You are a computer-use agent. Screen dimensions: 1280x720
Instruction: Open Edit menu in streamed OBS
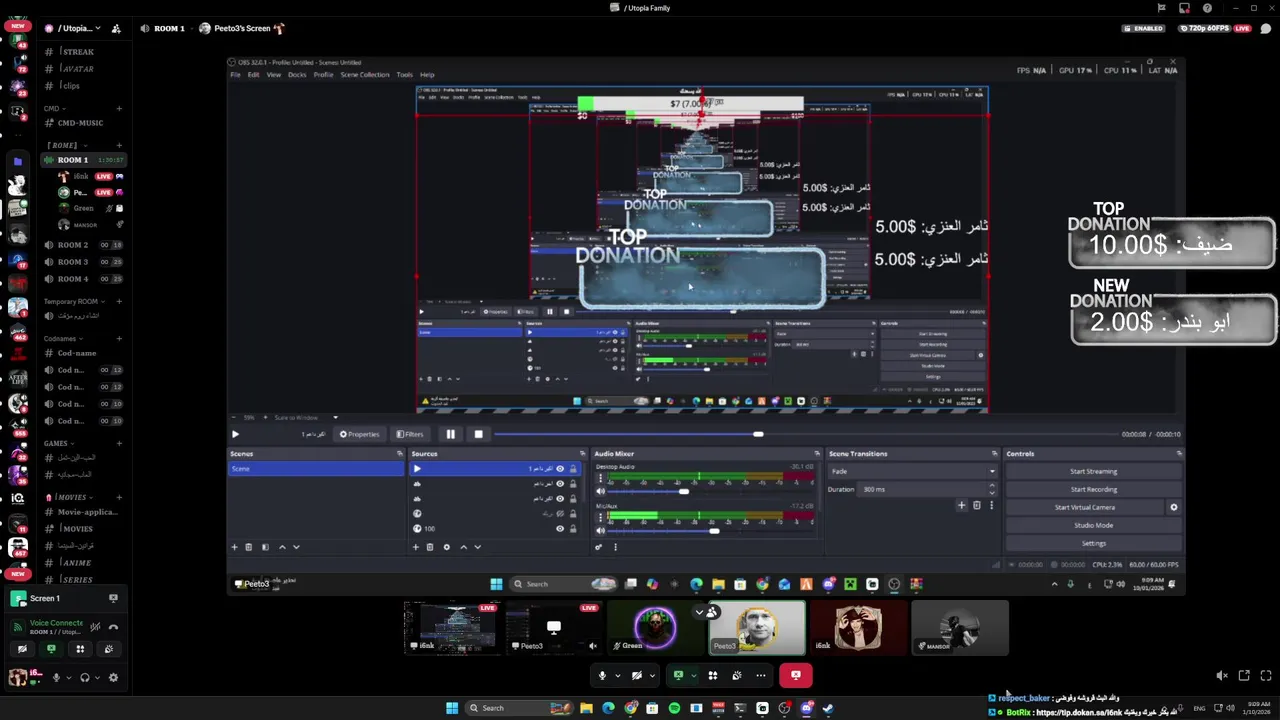click(x=254, y=75)
